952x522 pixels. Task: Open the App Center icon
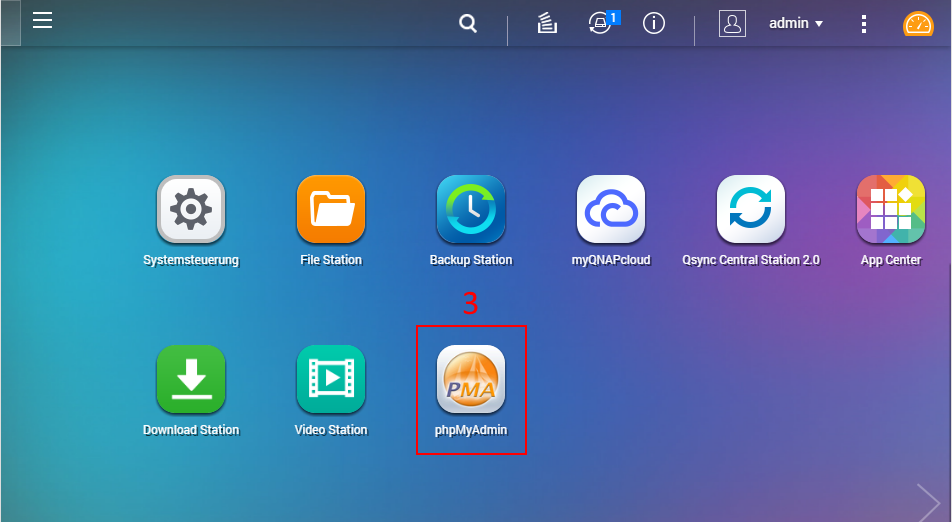tap(891, 209)
